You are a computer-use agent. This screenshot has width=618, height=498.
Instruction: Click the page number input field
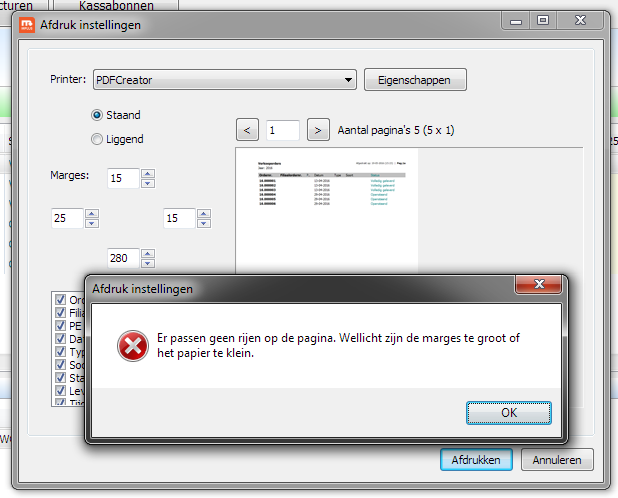[283, 130]
